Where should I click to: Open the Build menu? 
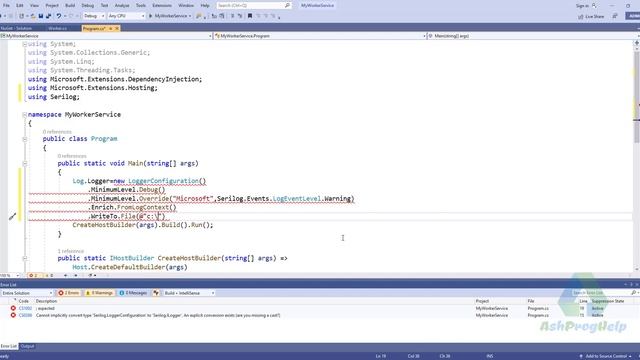[70, 6]
